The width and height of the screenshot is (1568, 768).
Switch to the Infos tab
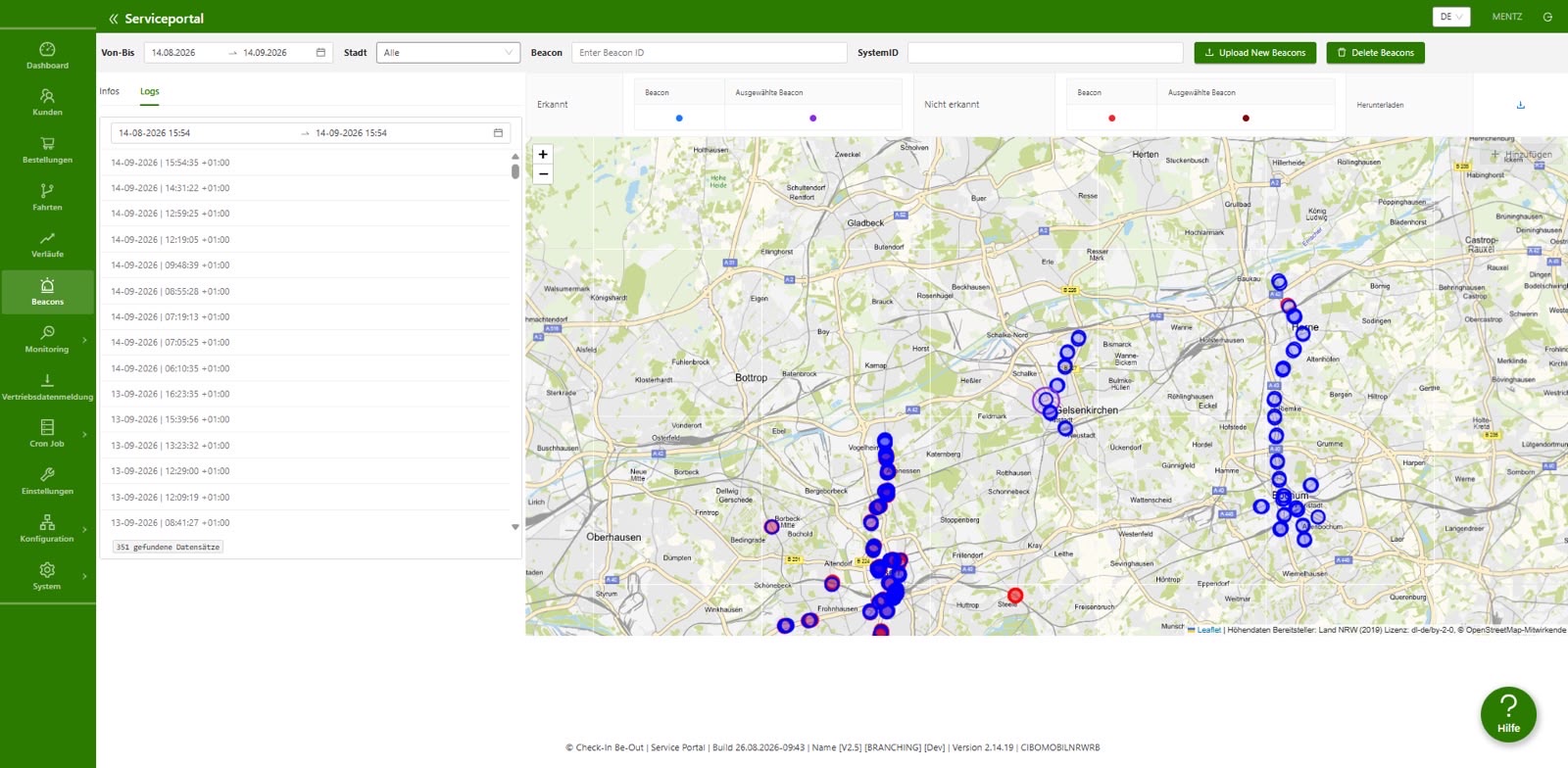pyautogui.click(x=110, y=91)
